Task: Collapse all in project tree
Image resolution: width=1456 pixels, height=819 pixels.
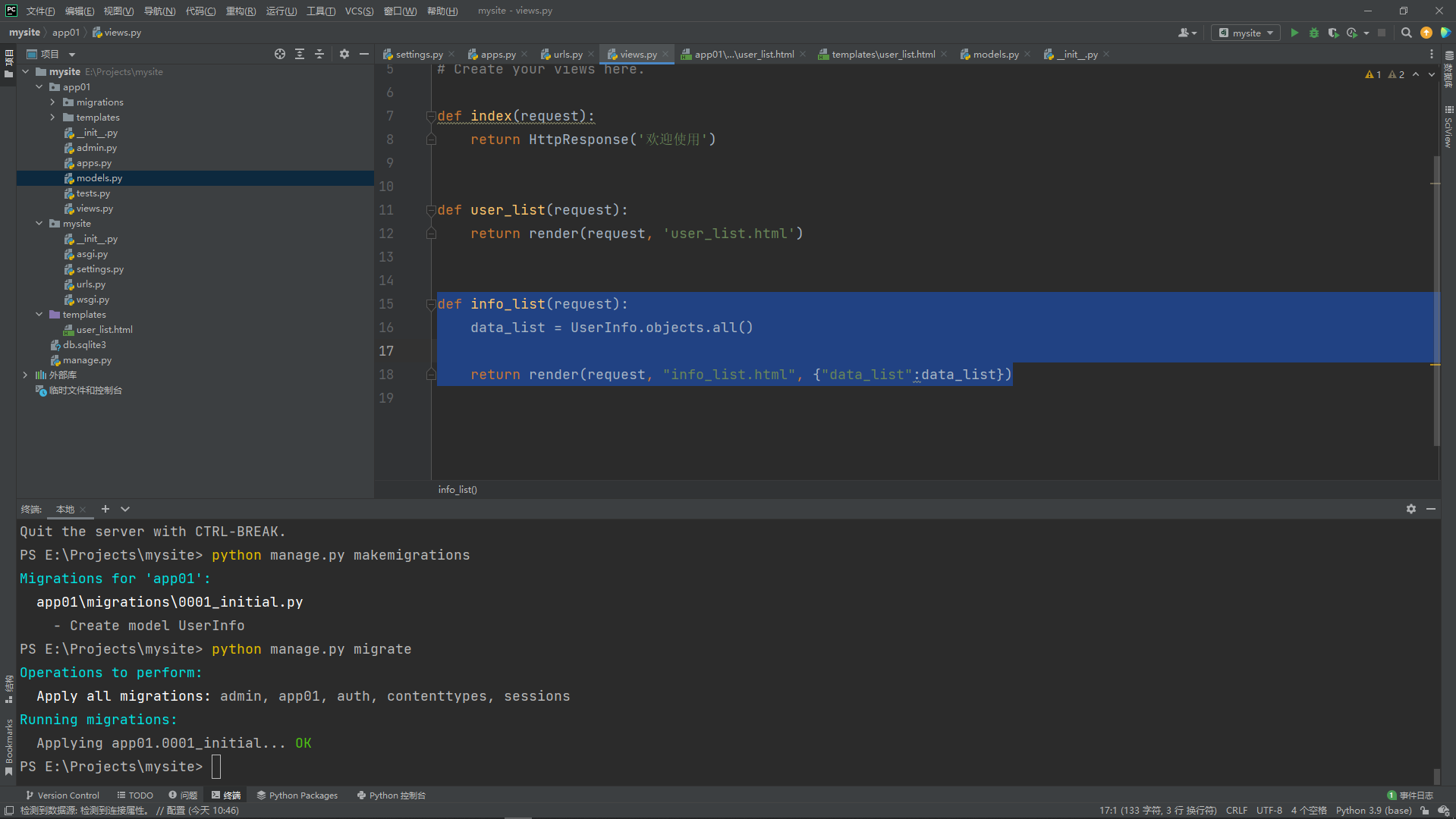Action: pos(319,54)
